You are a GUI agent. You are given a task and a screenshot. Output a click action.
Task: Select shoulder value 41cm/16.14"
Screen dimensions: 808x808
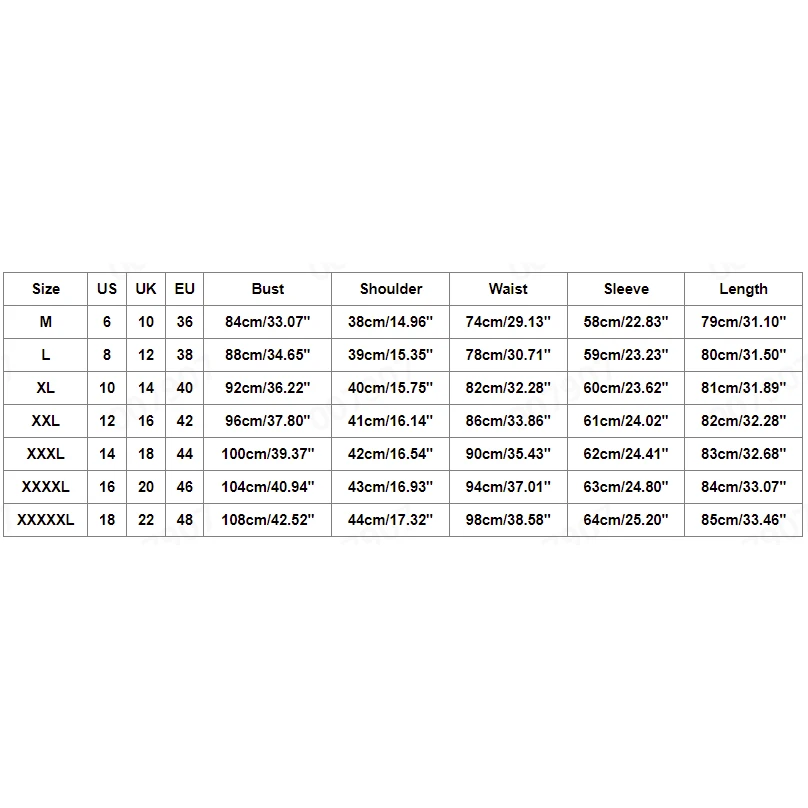[x=391, y=421]
